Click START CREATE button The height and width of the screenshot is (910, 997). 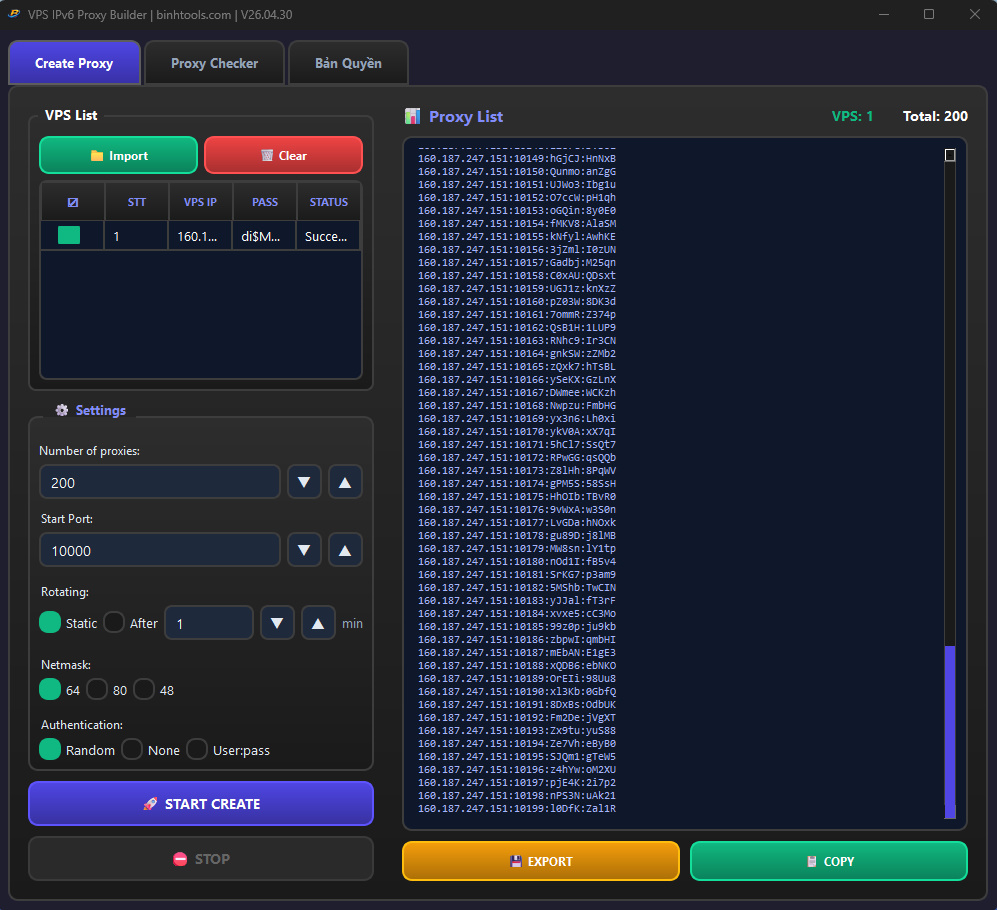tap(201, 804)
